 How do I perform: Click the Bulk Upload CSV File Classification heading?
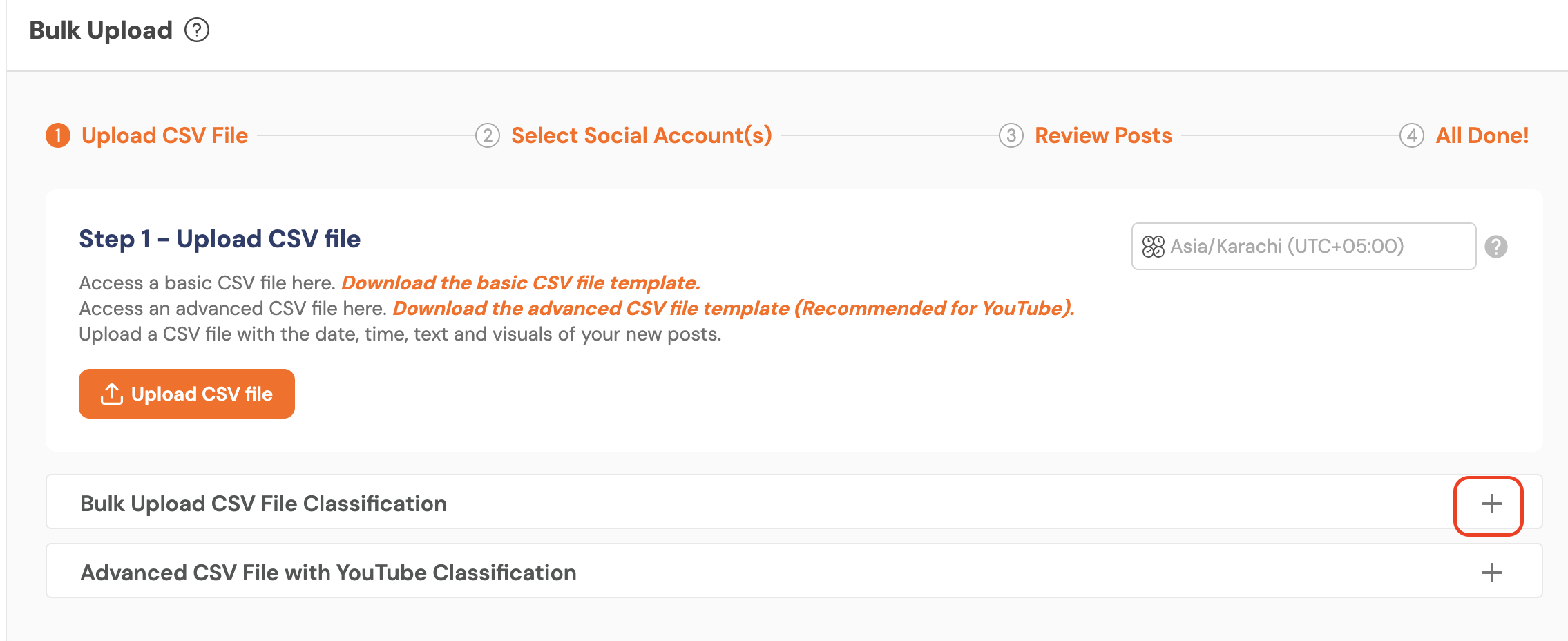263,504
